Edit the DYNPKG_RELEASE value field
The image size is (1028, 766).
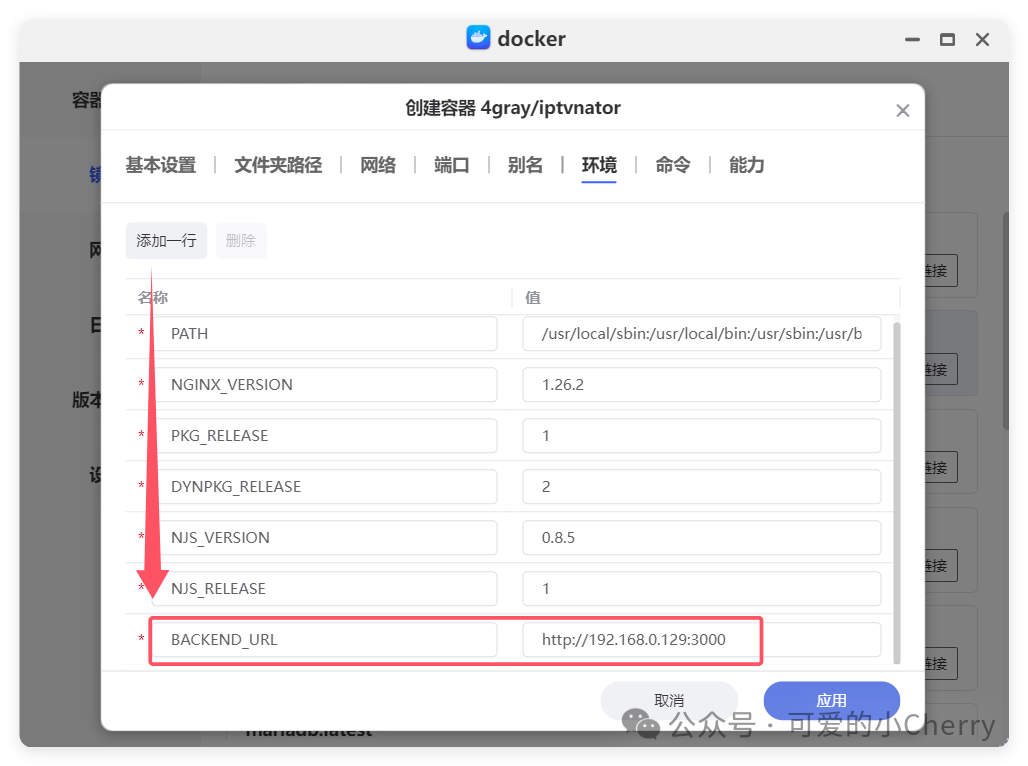tap(702, 487)
